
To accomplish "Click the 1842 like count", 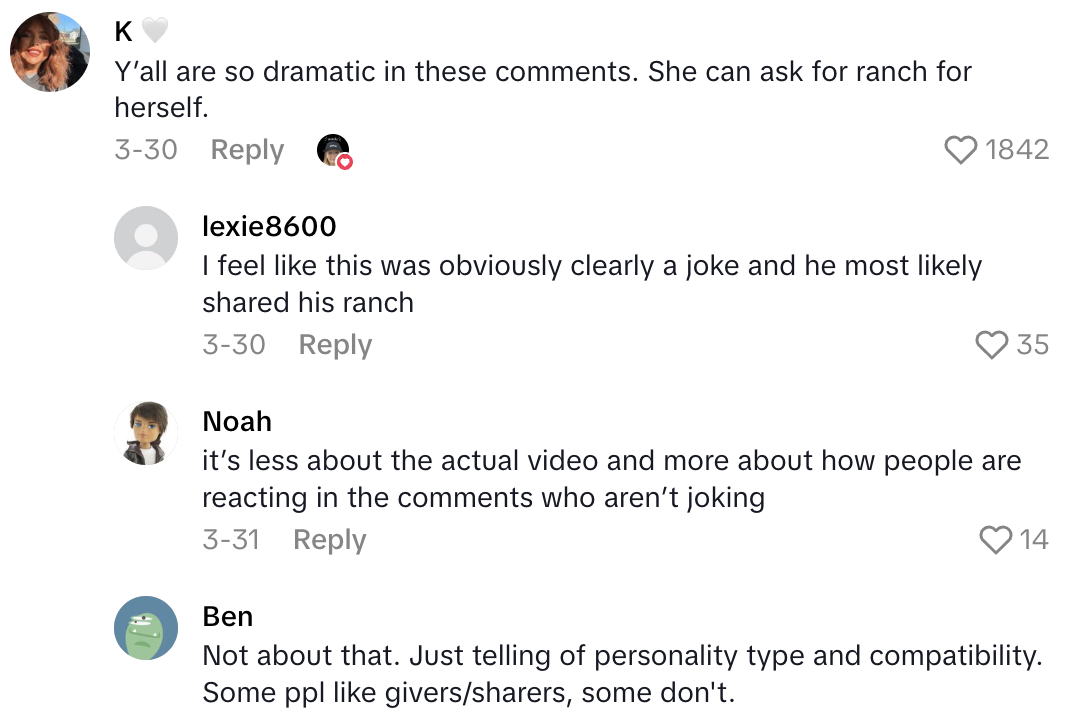I will click(1016, 150).
